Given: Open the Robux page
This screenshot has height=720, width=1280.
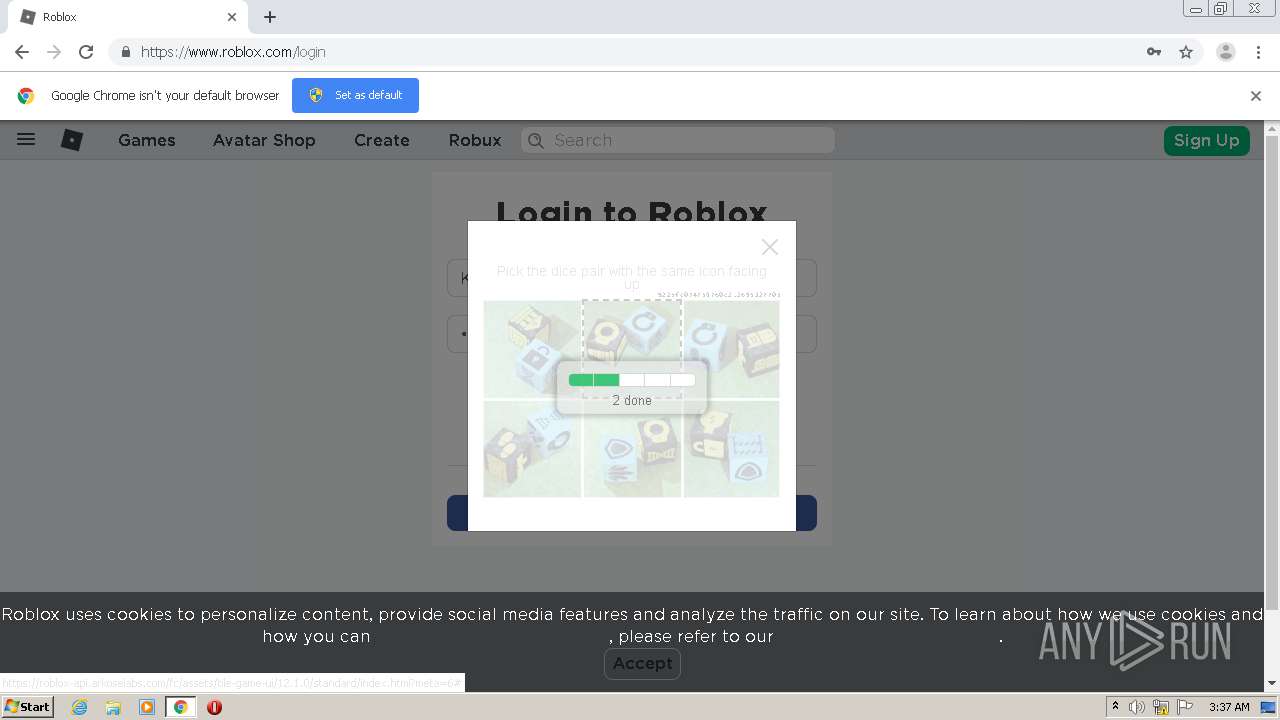Looking at the screenshot, I should pos(475,140).
